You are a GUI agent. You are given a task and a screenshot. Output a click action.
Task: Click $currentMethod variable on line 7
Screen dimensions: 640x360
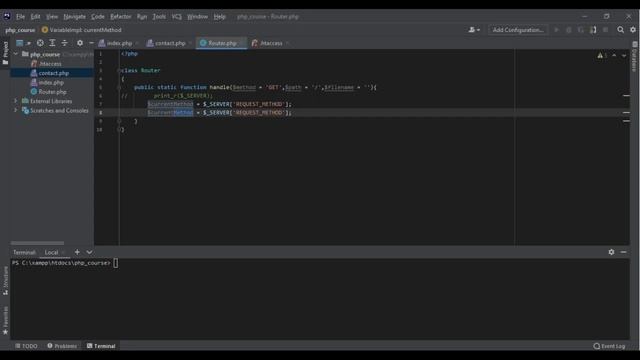pos(170,104)
